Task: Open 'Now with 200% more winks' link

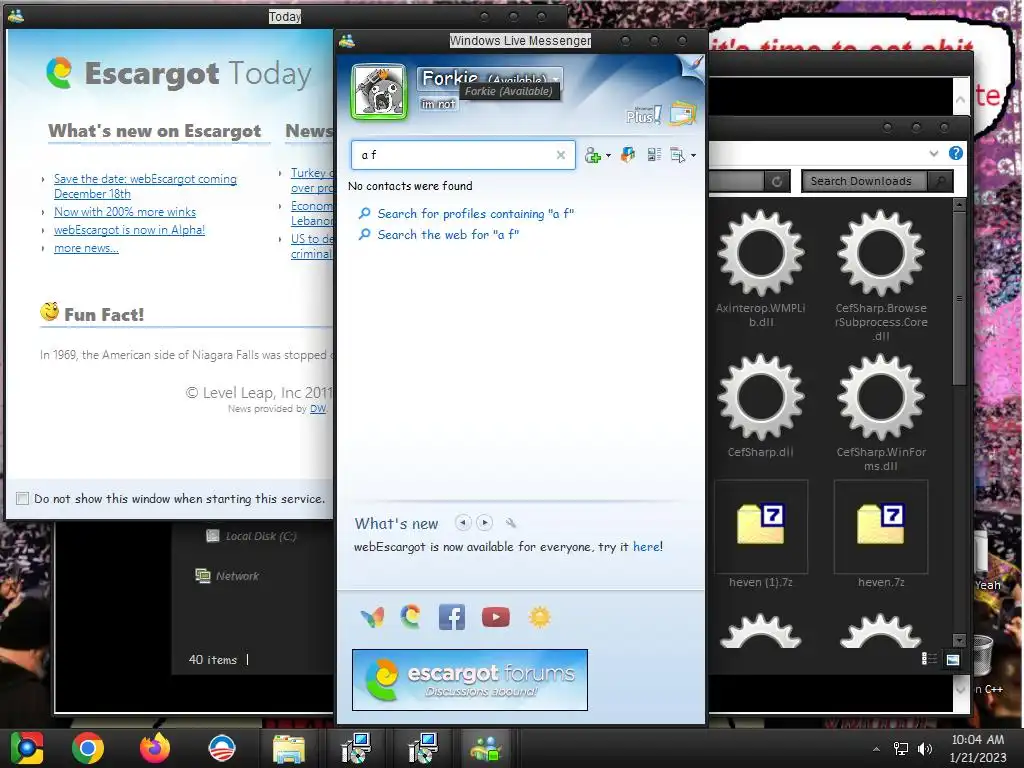Action: pyautogui.click(x=125, y=212)
